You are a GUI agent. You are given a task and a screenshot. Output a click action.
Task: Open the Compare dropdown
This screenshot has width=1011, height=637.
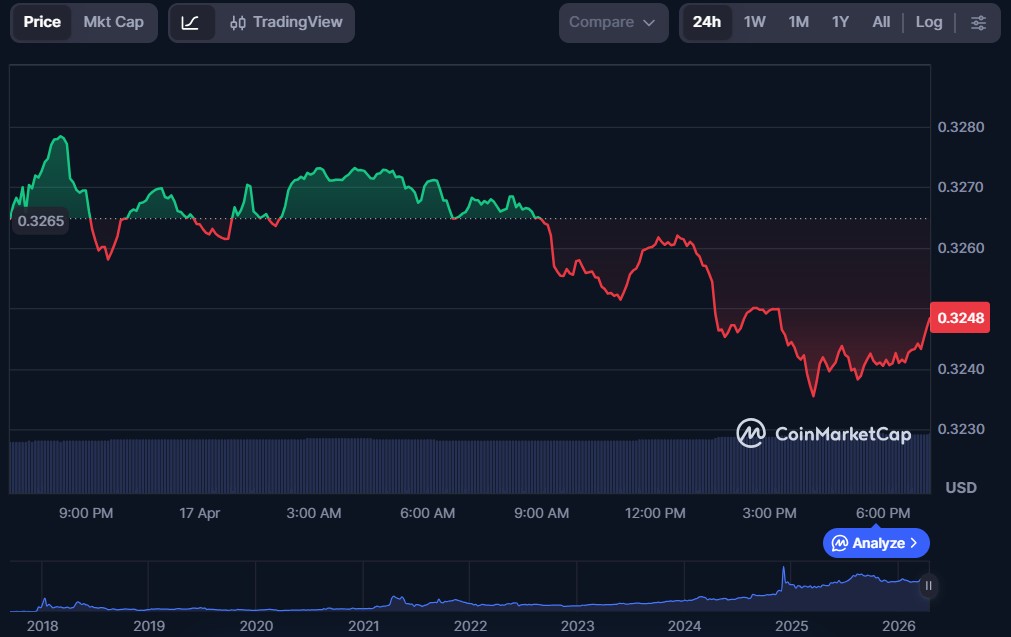612,22
